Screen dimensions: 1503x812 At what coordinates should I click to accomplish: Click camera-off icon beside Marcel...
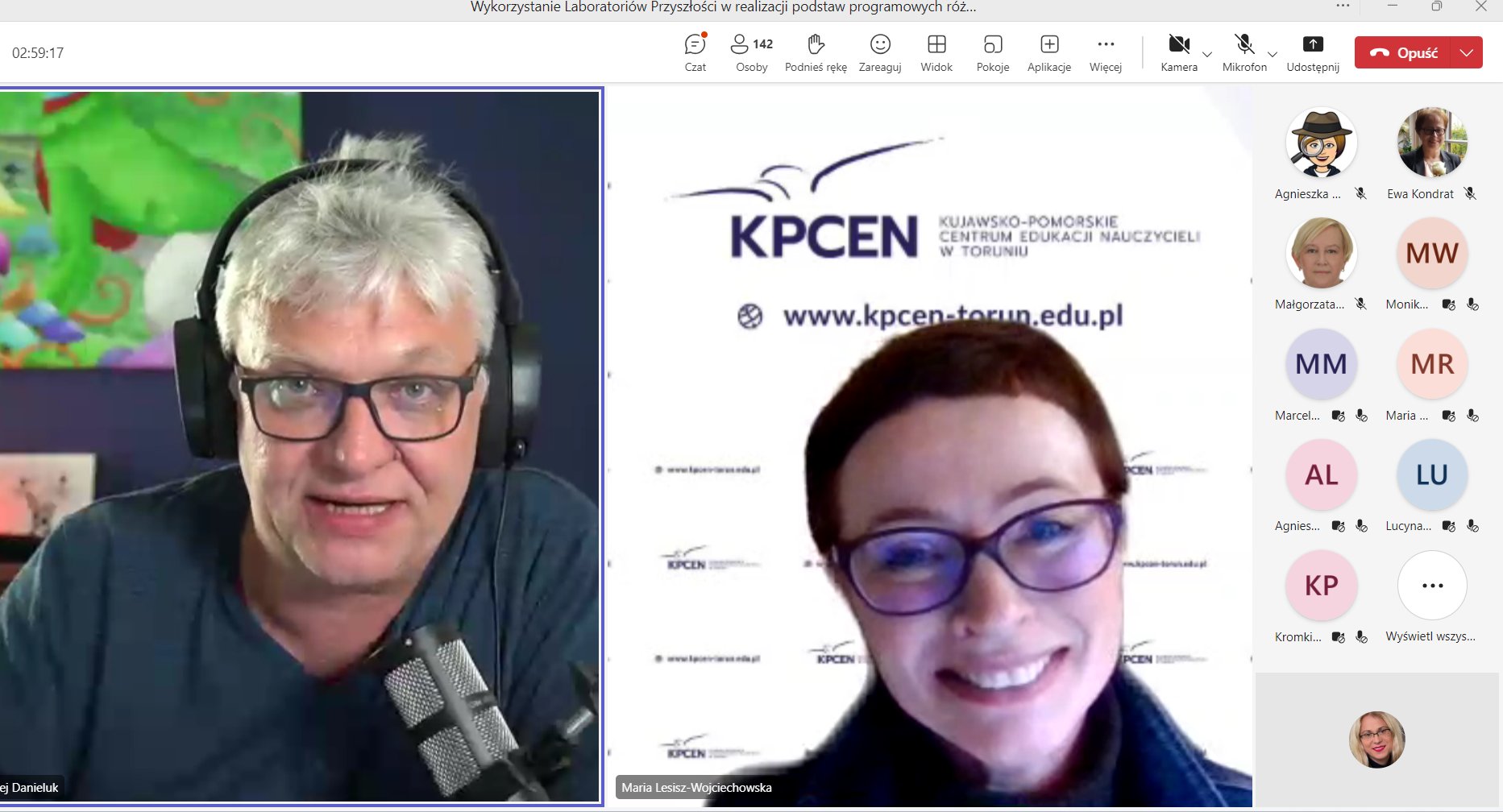1338,416
